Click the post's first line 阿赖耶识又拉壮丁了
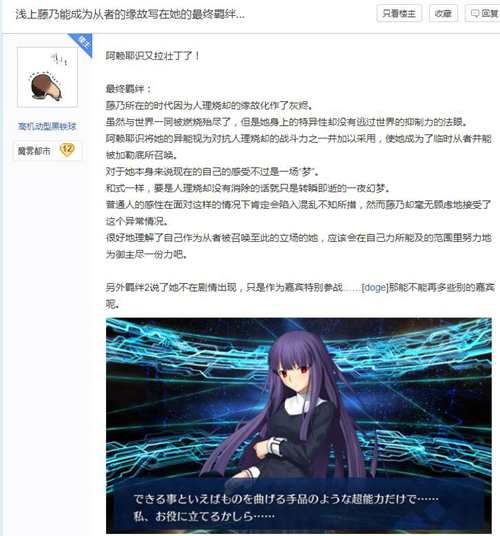500x536 pixels. [152, 56]
